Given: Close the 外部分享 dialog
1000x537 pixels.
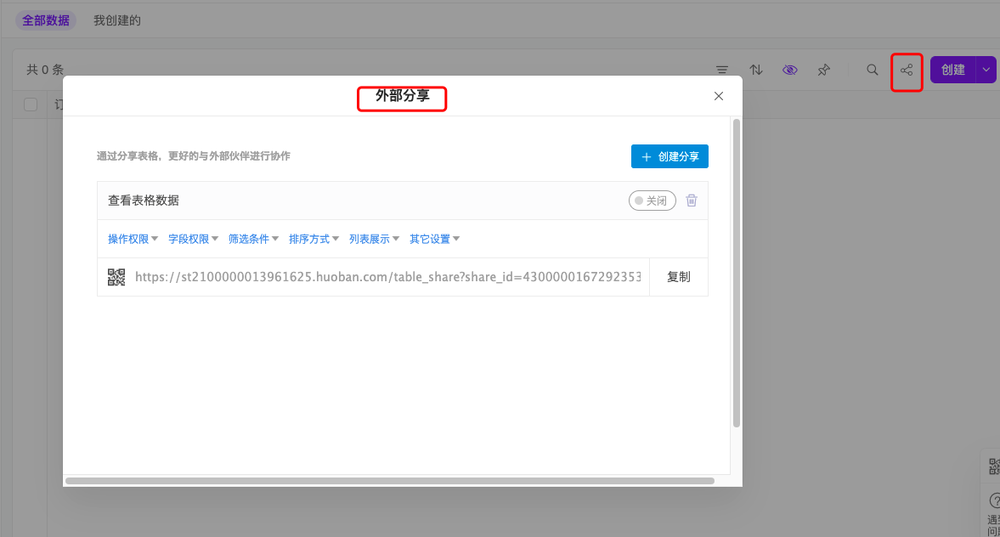Looking at the screenshot, I should click(x=718, y=96).
